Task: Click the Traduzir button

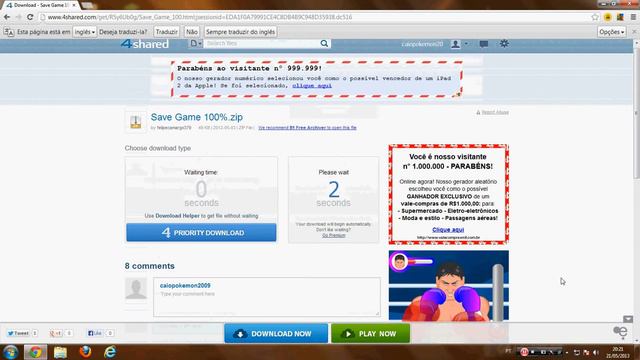Action: [x=167, y=32]
